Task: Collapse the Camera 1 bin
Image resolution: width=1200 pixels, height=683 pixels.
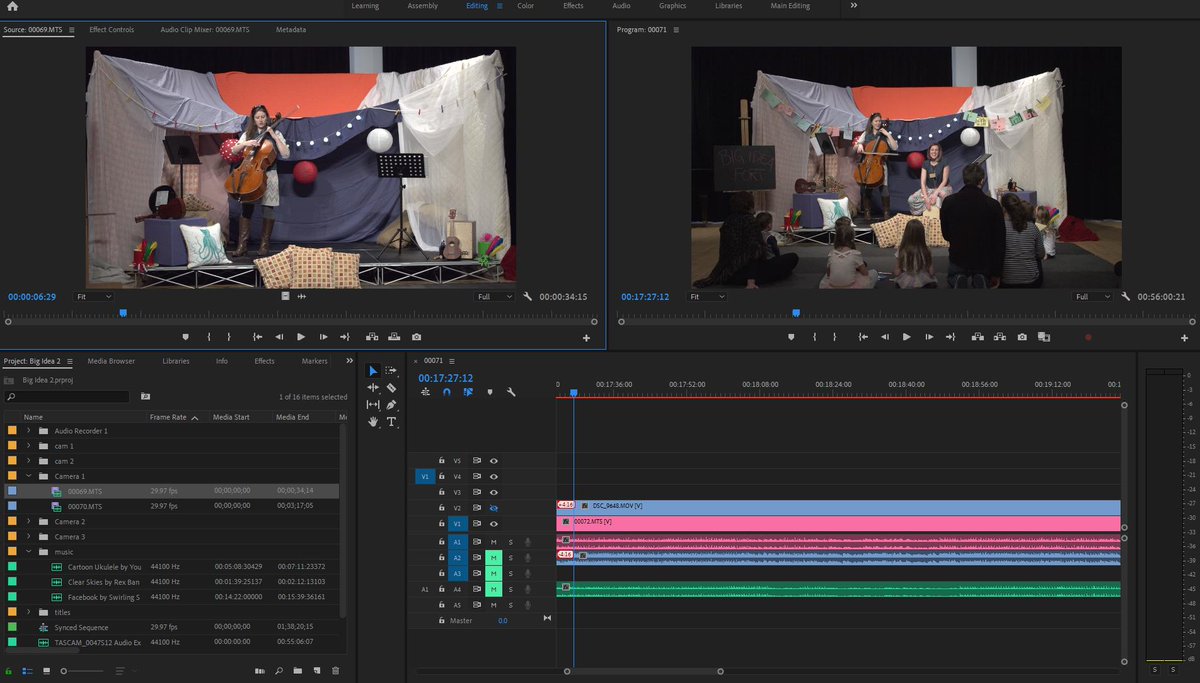Action: pos(29,476)
